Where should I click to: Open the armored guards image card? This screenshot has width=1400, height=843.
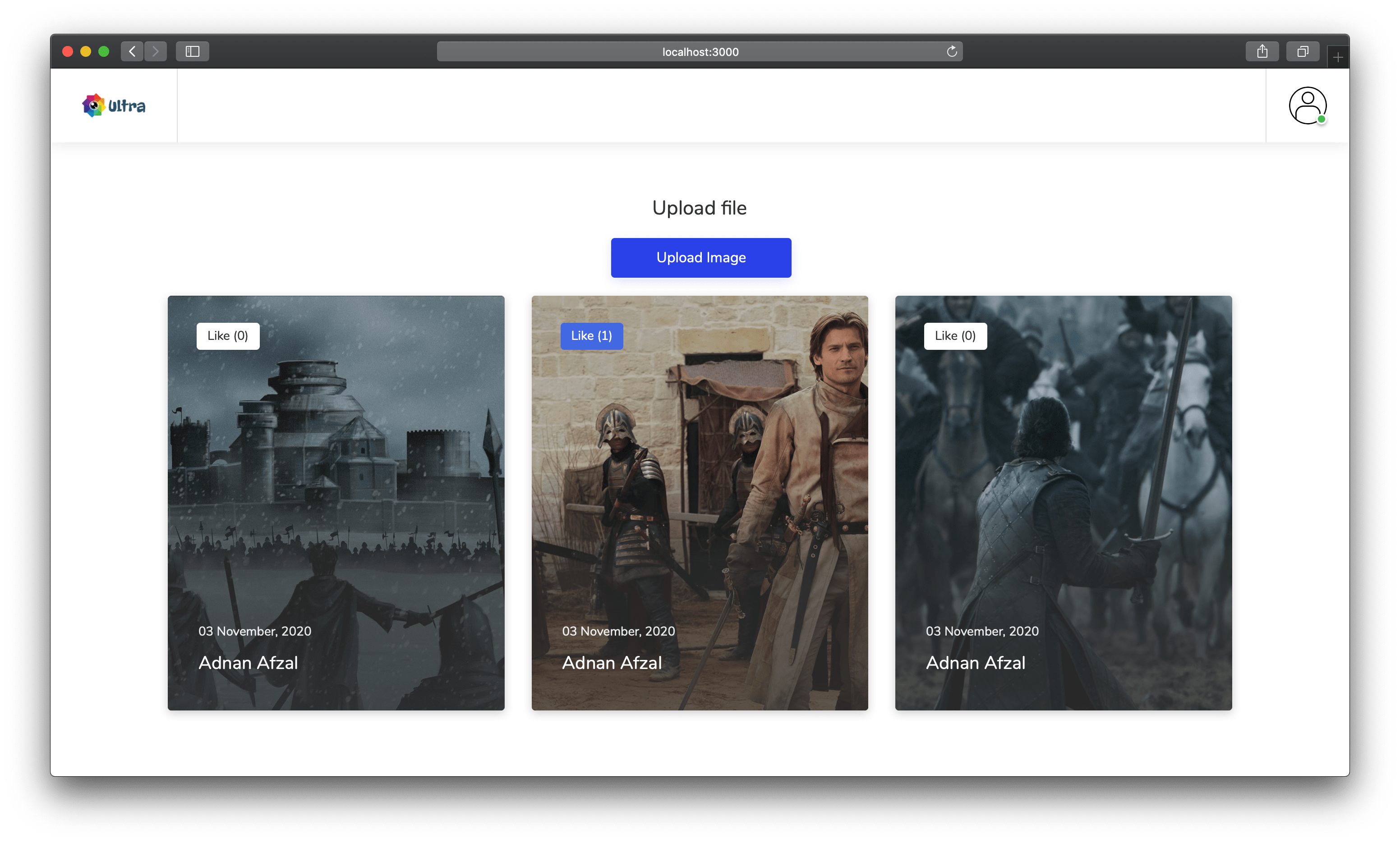(700, 503)
